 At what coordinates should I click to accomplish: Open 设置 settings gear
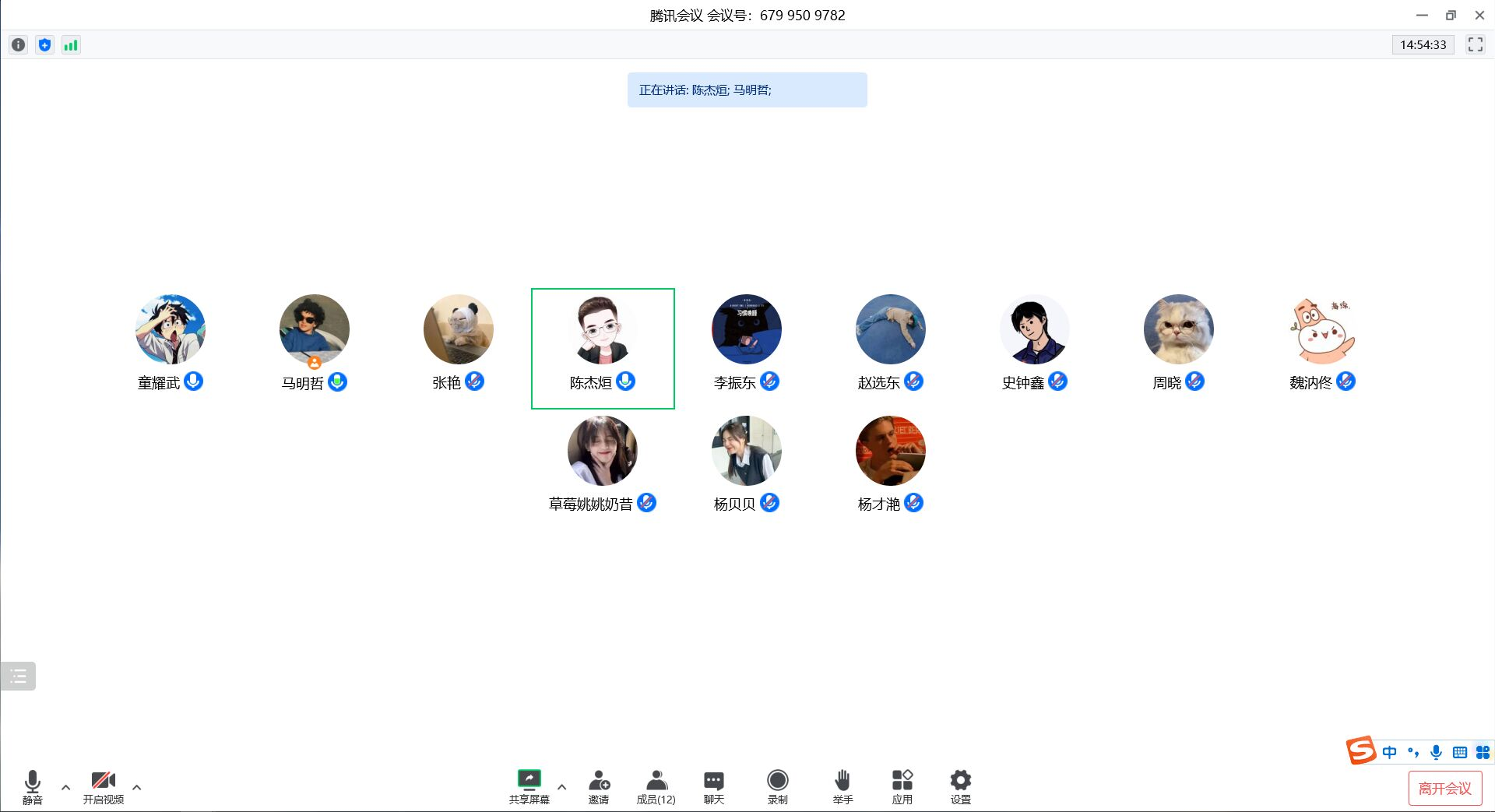point(960,786)
